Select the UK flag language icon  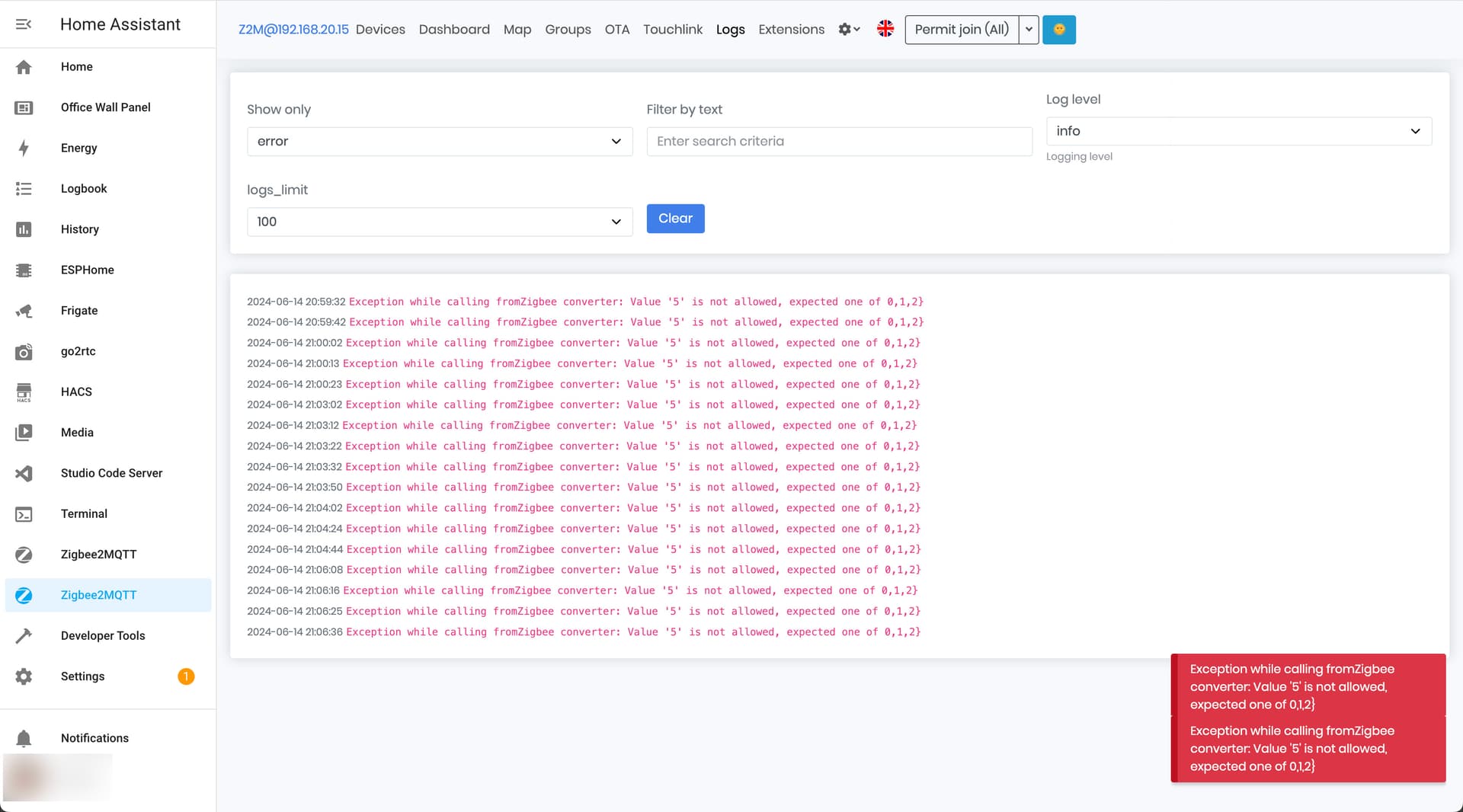[885, 29]
